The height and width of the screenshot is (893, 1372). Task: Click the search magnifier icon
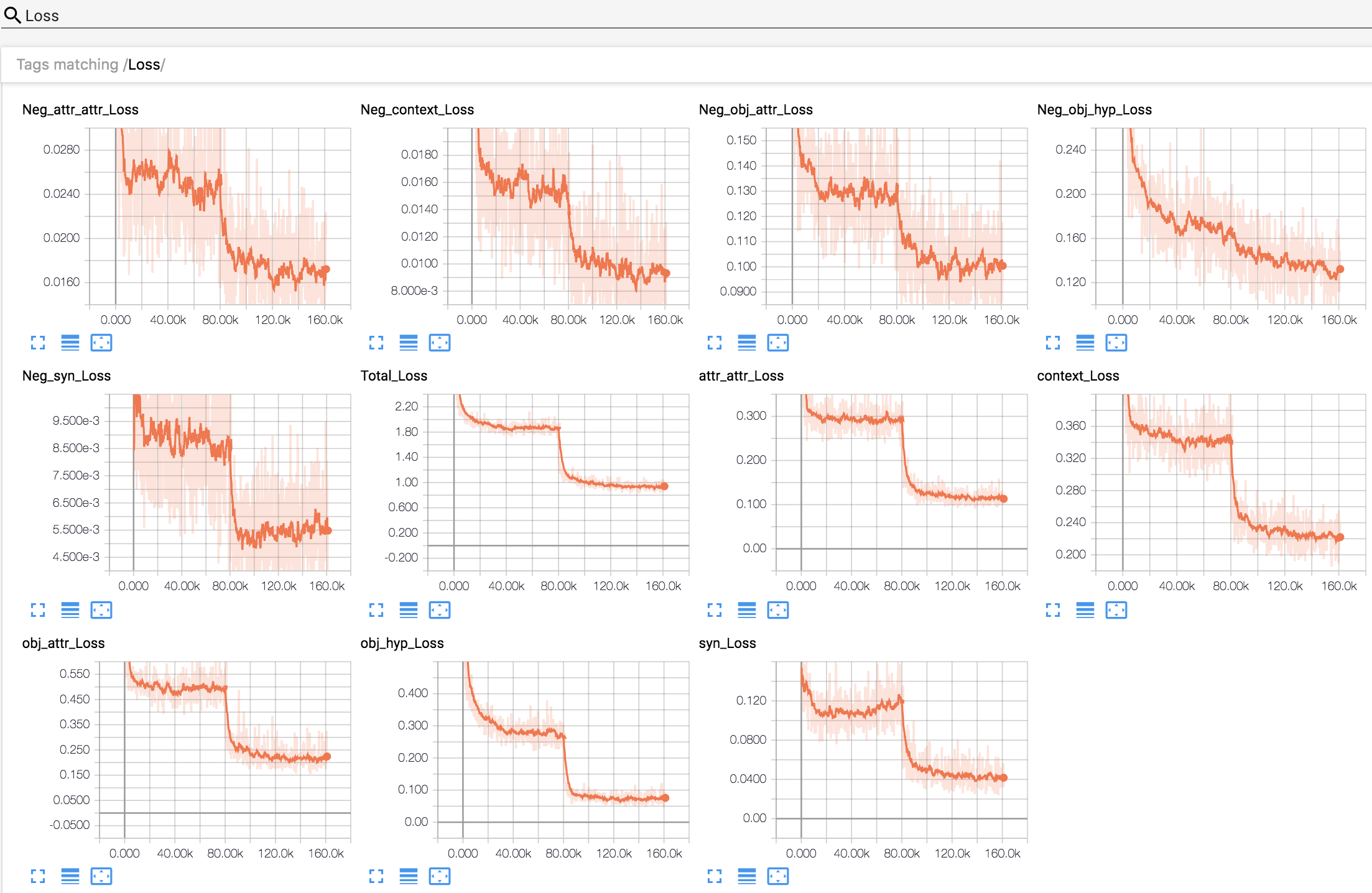coord(12,15)
